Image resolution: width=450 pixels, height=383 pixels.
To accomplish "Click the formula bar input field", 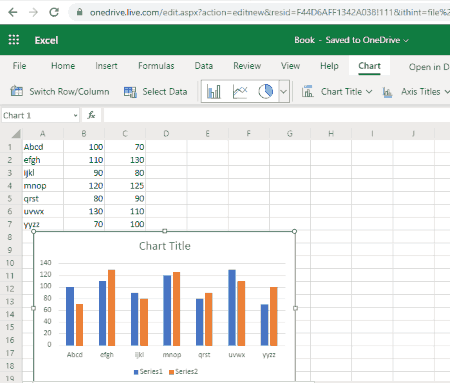I will click(277, 115).
